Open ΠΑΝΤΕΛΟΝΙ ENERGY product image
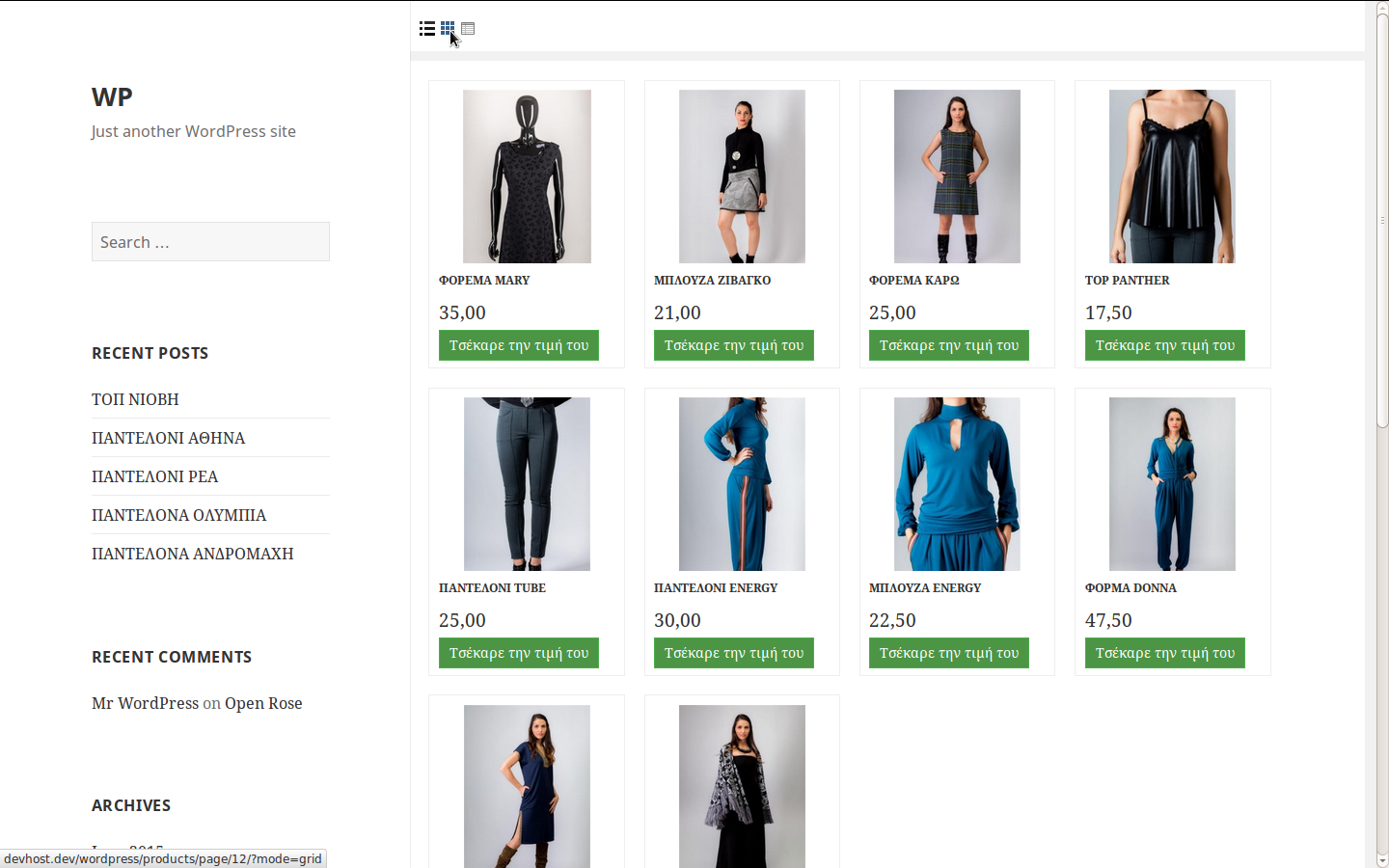The width and height of the screenshot is (1389, 868). [x=742, y=484]
